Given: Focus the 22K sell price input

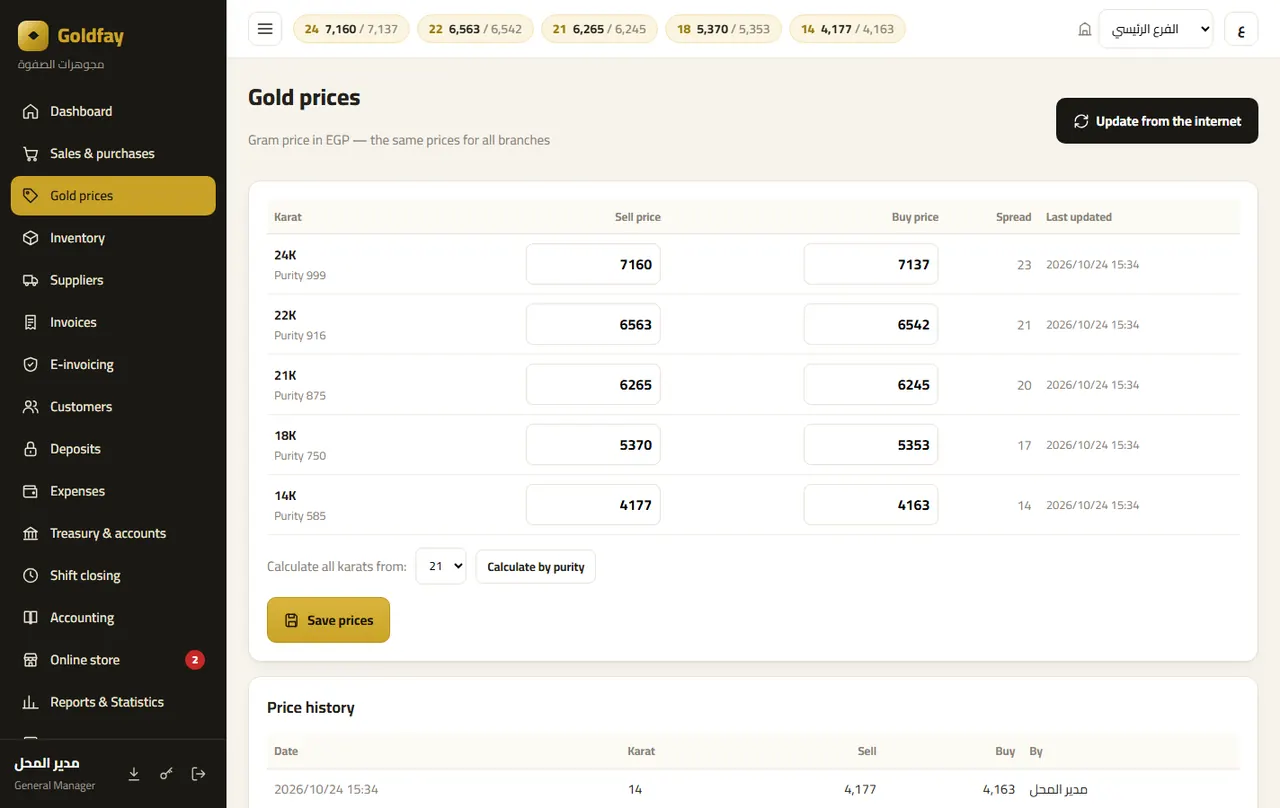Looking at the screenshot, I should tap(593, 324).
